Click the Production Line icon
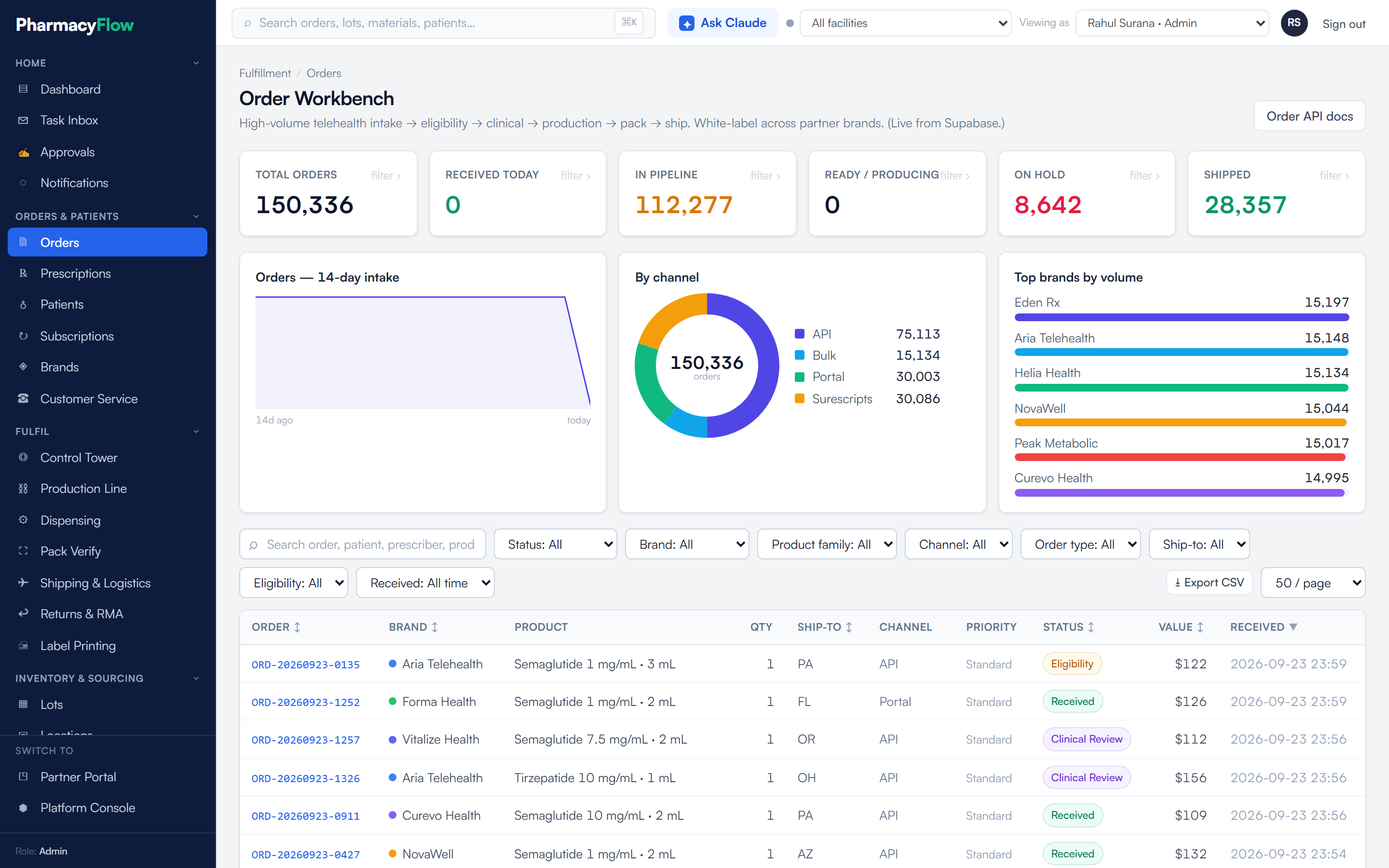Viewport: 1389px width, 868px height. pyautogui.click(x=23, y=488)
